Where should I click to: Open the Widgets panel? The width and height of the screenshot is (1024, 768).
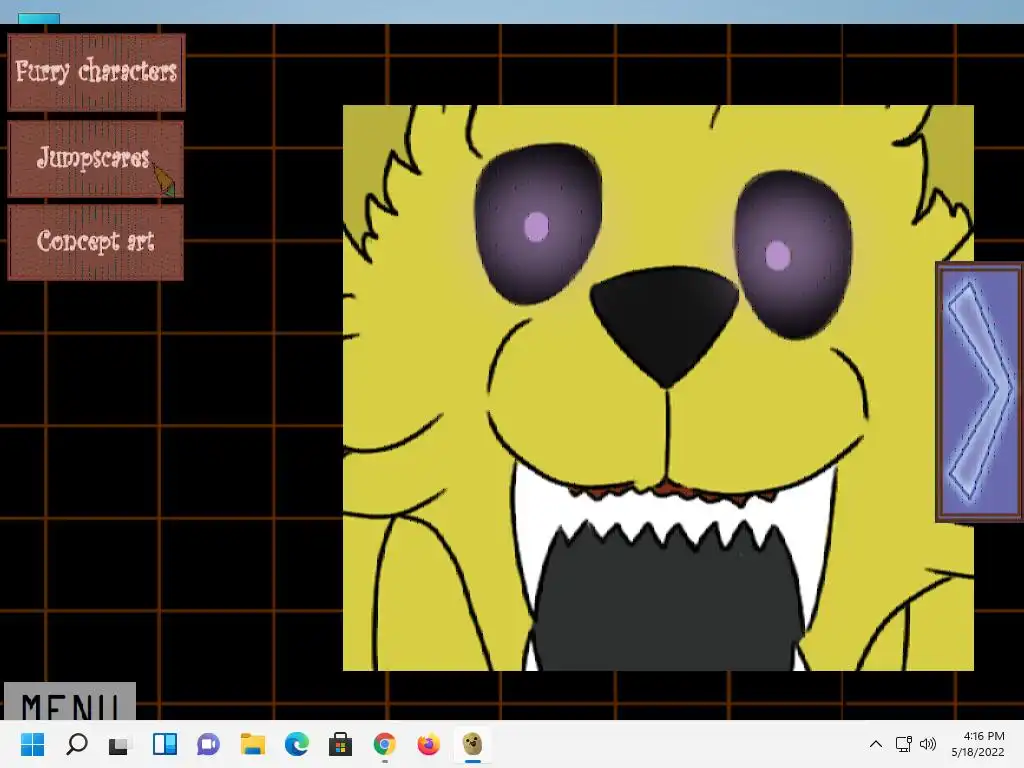[x=165, y=744]
